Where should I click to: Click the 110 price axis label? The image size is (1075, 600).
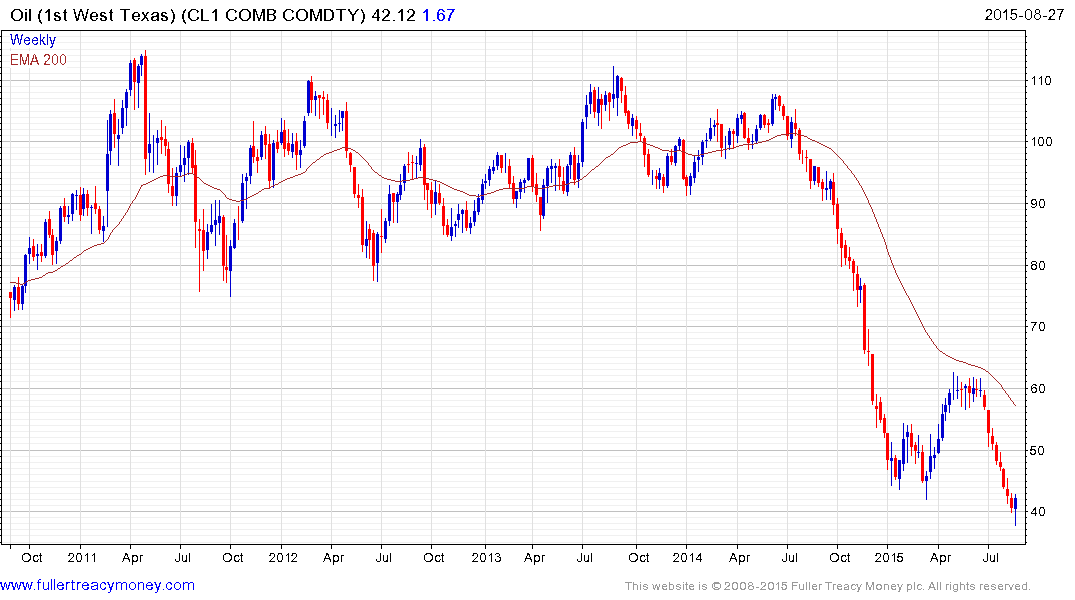[1041, 80]
